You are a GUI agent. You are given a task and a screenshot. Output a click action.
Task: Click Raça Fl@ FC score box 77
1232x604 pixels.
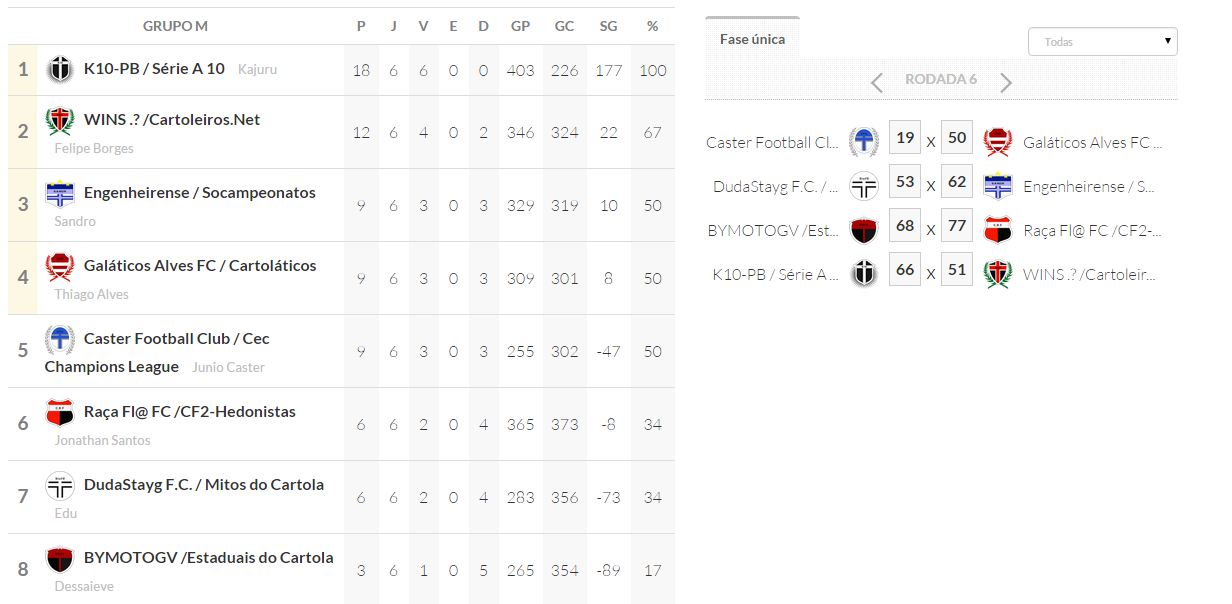pyautogui.click(x=957, y=226)
